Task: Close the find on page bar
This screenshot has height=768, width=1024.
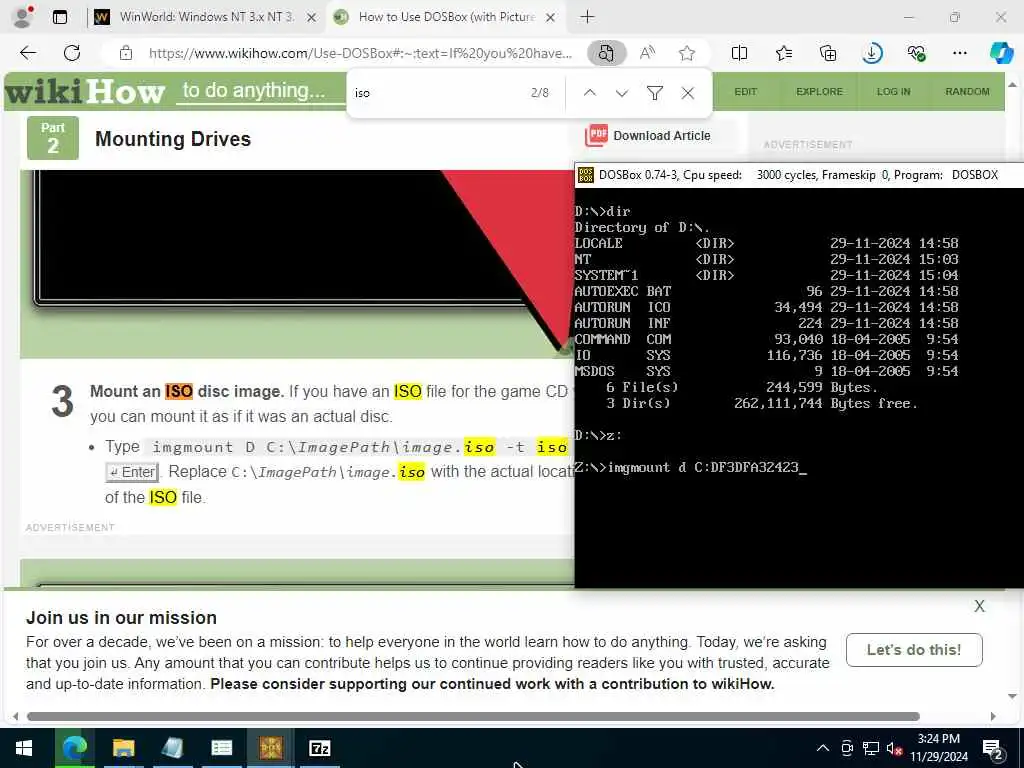Action: 688,93
